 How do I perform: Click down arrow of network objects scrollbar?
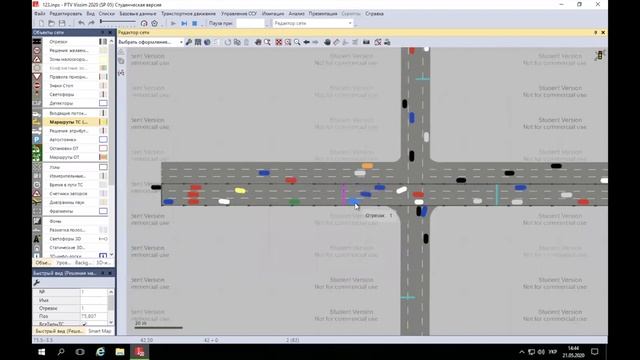click(111, 255)
